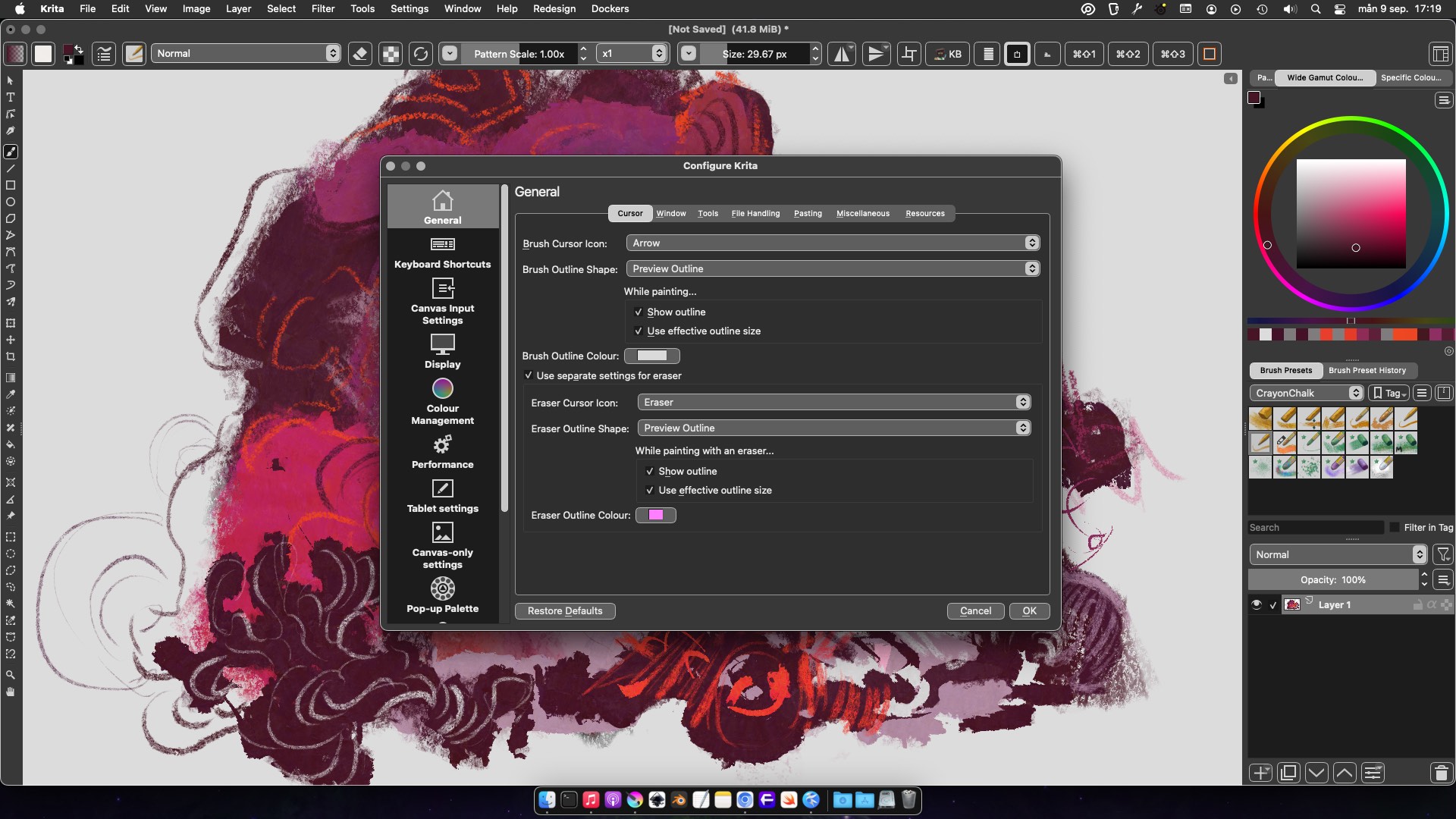Open the Filter menu in menu bar
The width and height of the screenshot is (1456, 819).
(322, 8)
